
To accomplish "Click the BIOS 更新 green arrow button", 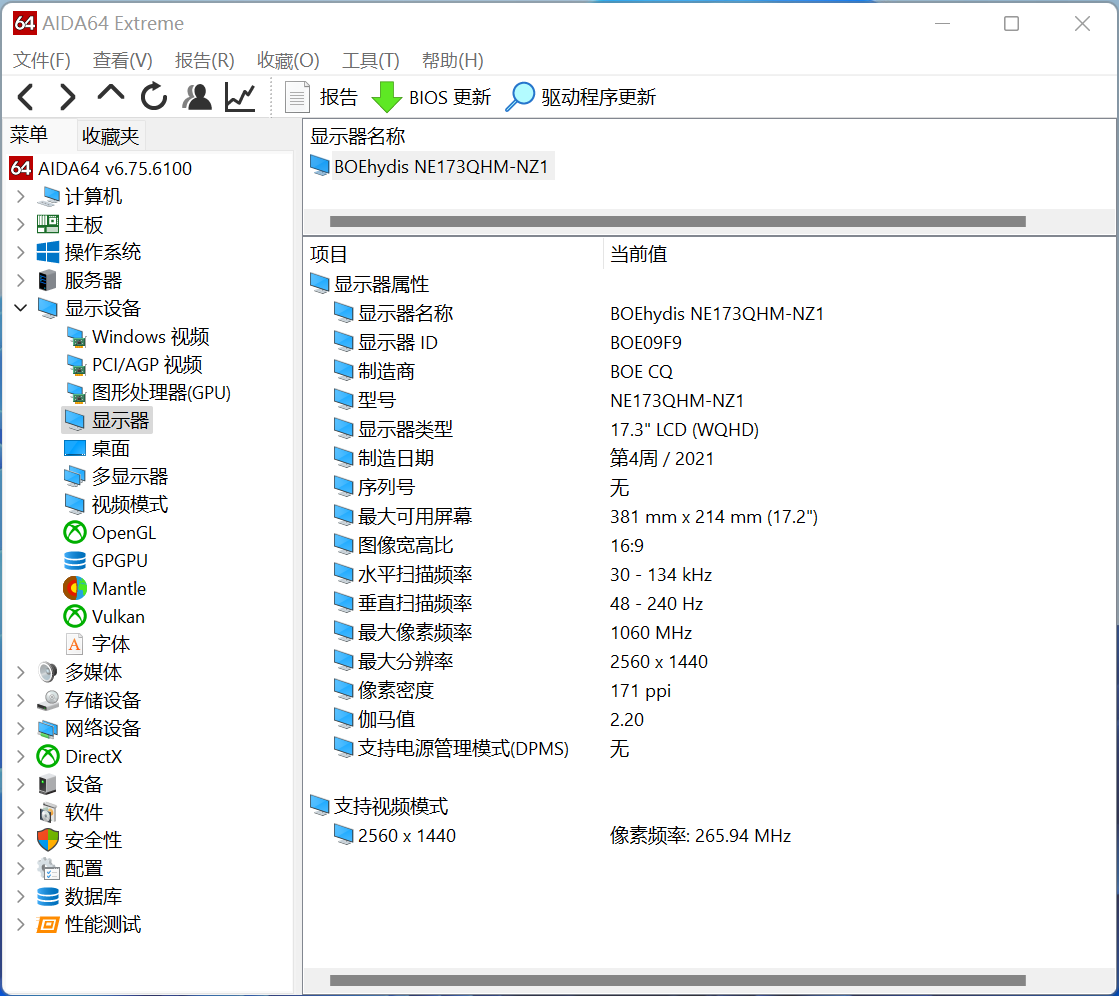I will [x=432, y=97].
